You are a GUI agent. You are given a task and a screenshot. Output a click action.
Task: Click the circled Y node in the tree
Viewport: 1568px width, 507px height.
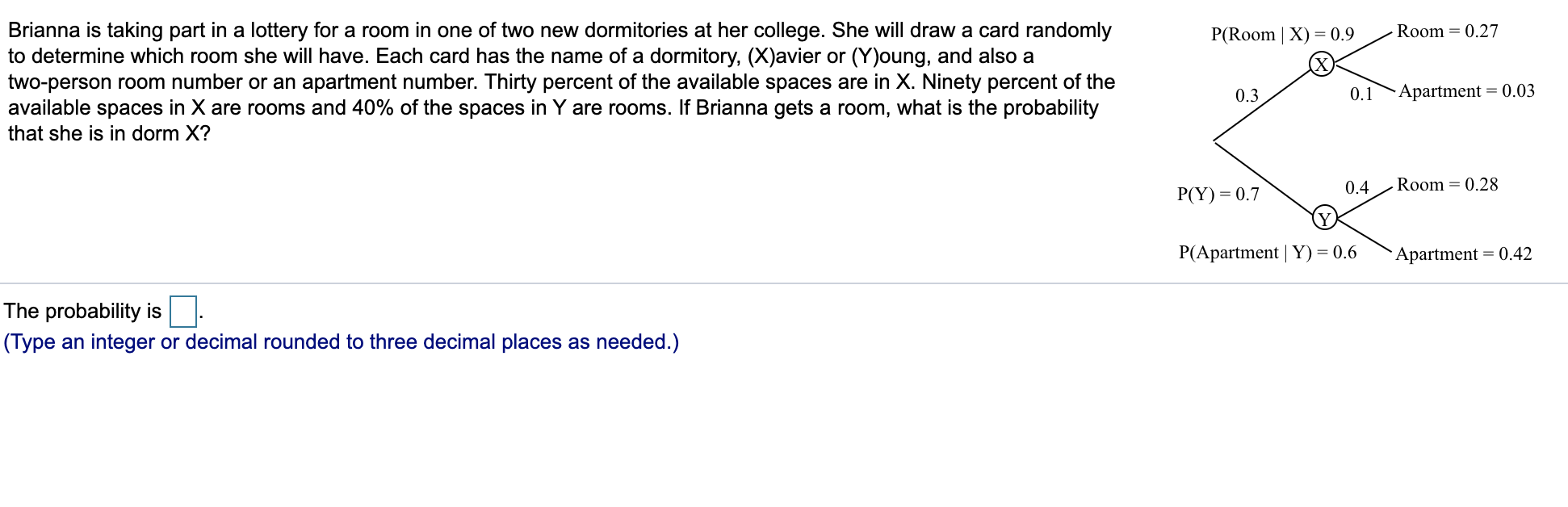[x=1324, y=218]
